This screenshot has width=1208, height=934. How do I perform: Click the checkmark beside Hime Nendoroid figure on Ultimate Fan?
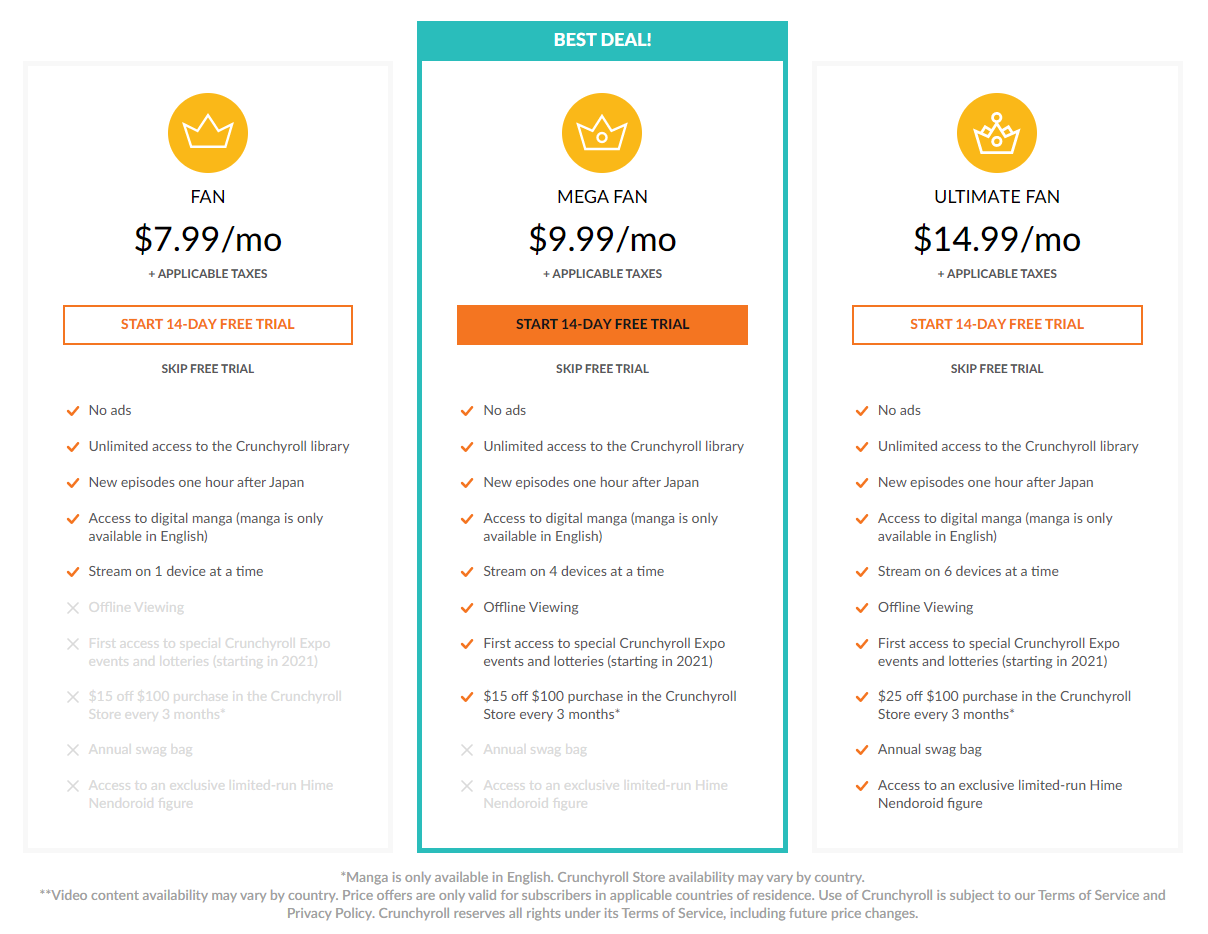pyautogui.click(x=861, y=785)
